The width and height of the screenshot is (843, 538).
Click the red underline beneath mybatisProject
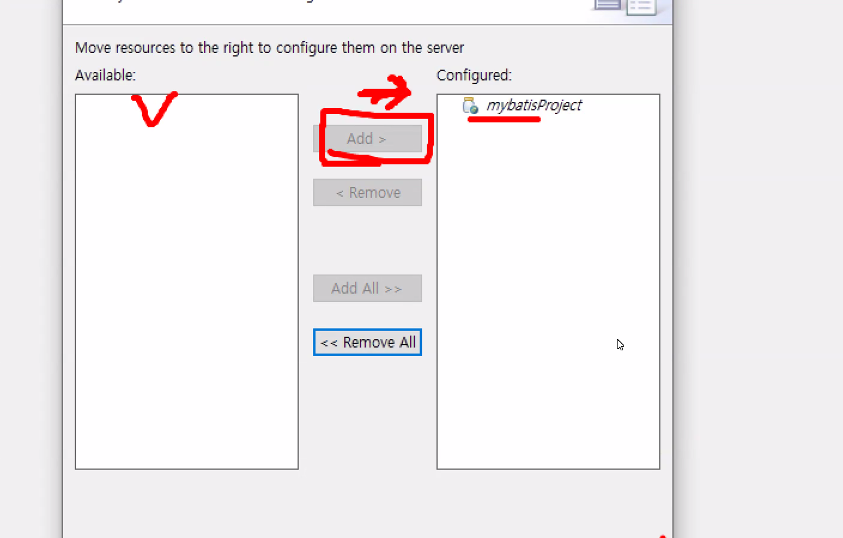[x=504, y=119]
